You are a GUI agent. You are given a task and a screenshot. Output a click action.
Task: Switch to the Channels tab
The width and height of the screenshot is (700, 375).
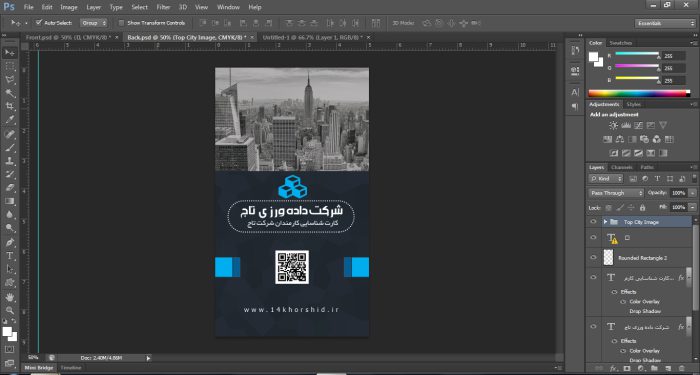(x=621, y=167)
